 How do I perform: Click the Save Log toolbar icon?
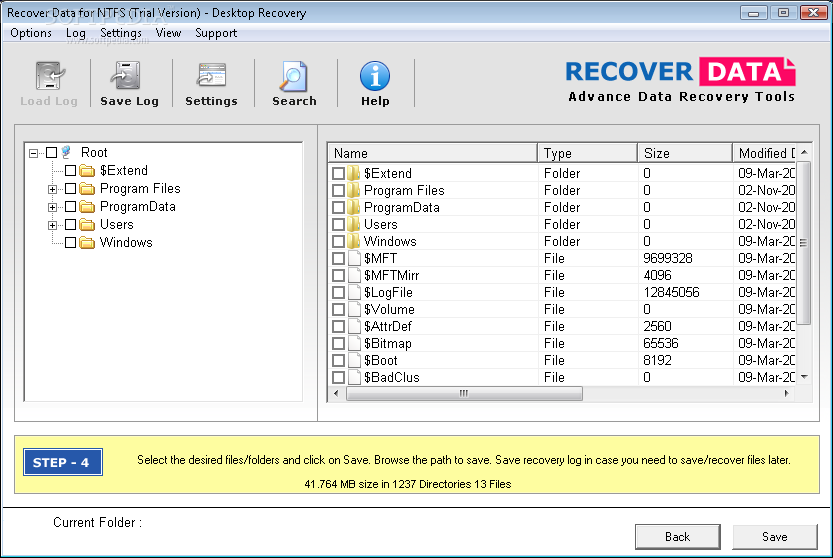point(126,76)
